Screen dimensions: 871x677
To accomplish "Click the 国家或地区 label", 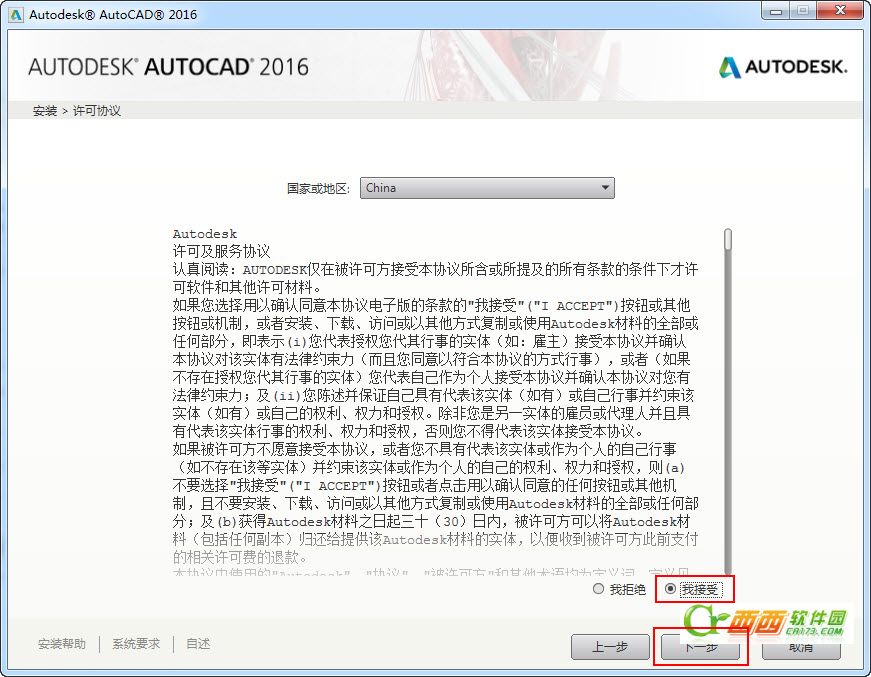I will point(318,189).
